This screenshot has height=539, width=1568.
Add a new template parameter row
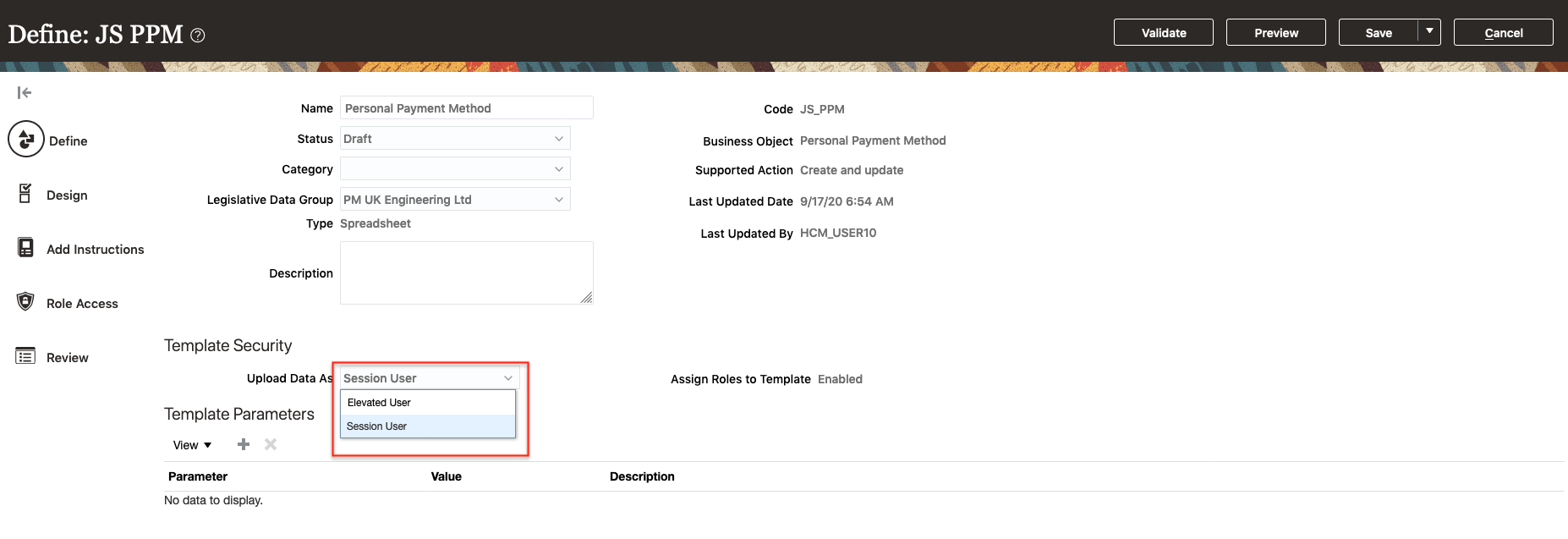(244, 444)
